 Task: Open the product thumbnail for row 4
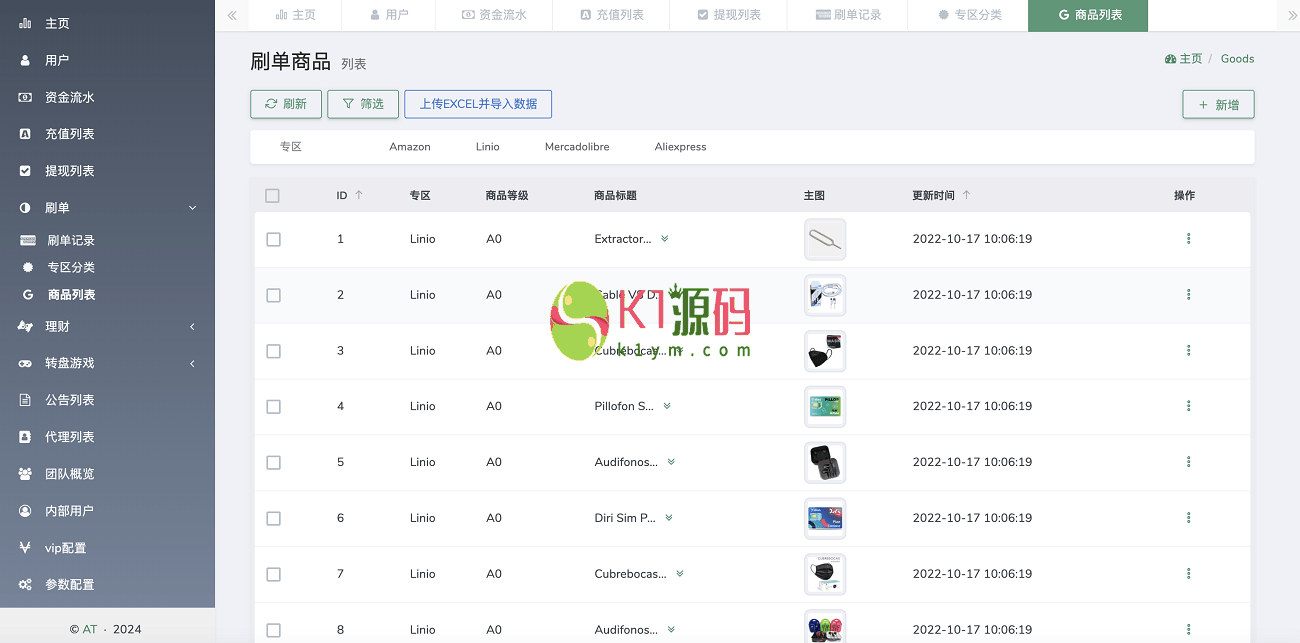pos(825,406)
